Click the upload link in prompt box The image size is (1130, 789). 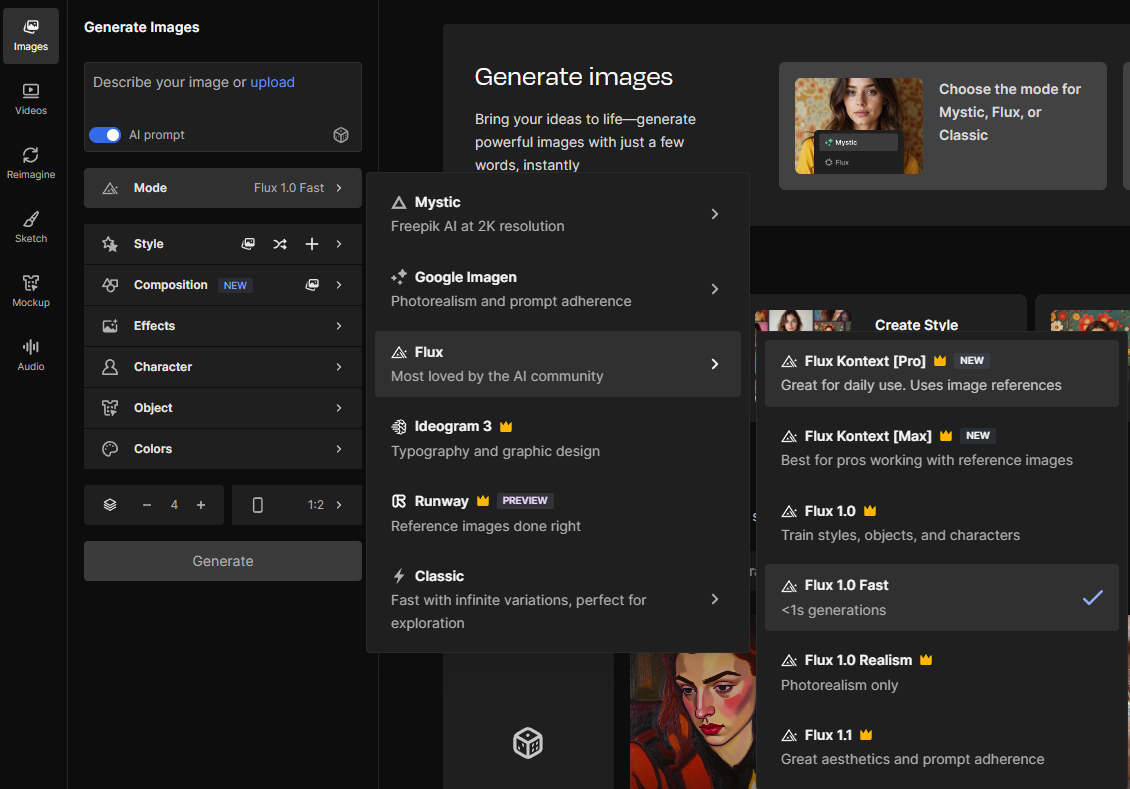[272, 82]
